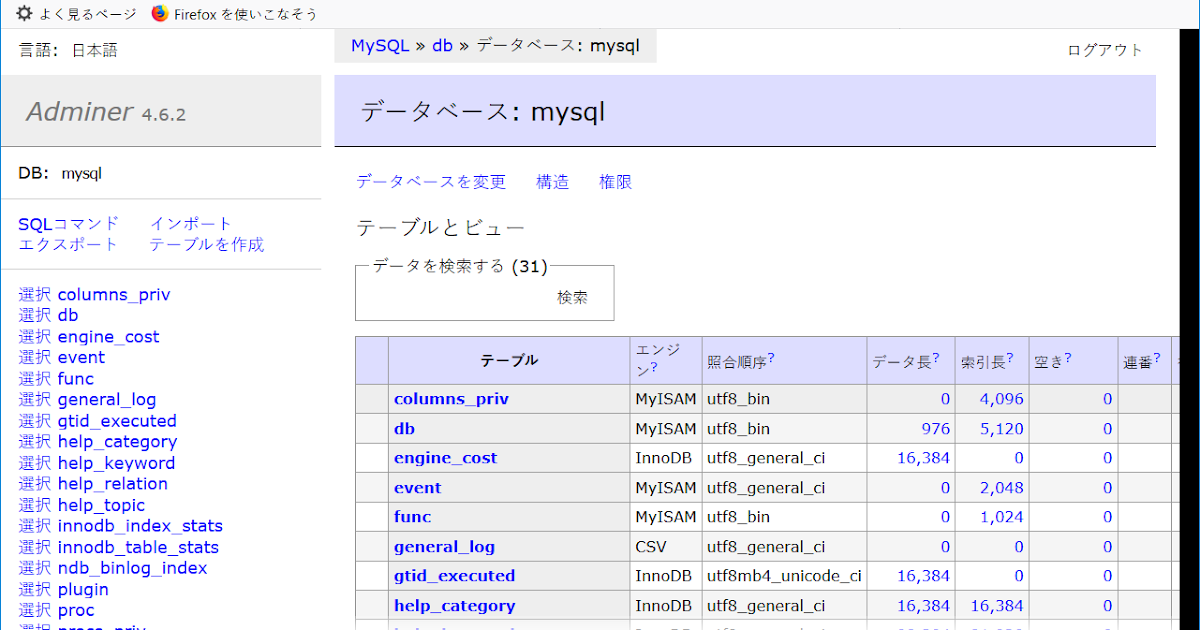Open help for the 連番 column header
The height and width of the screenshot is (630, 1200).
click(x=1156, y=356)
